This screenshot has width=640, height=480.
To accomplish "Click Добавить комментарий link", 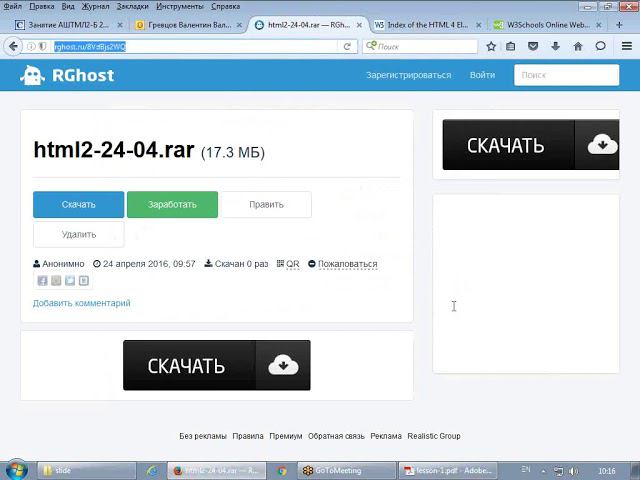I will tap(82, 303).
